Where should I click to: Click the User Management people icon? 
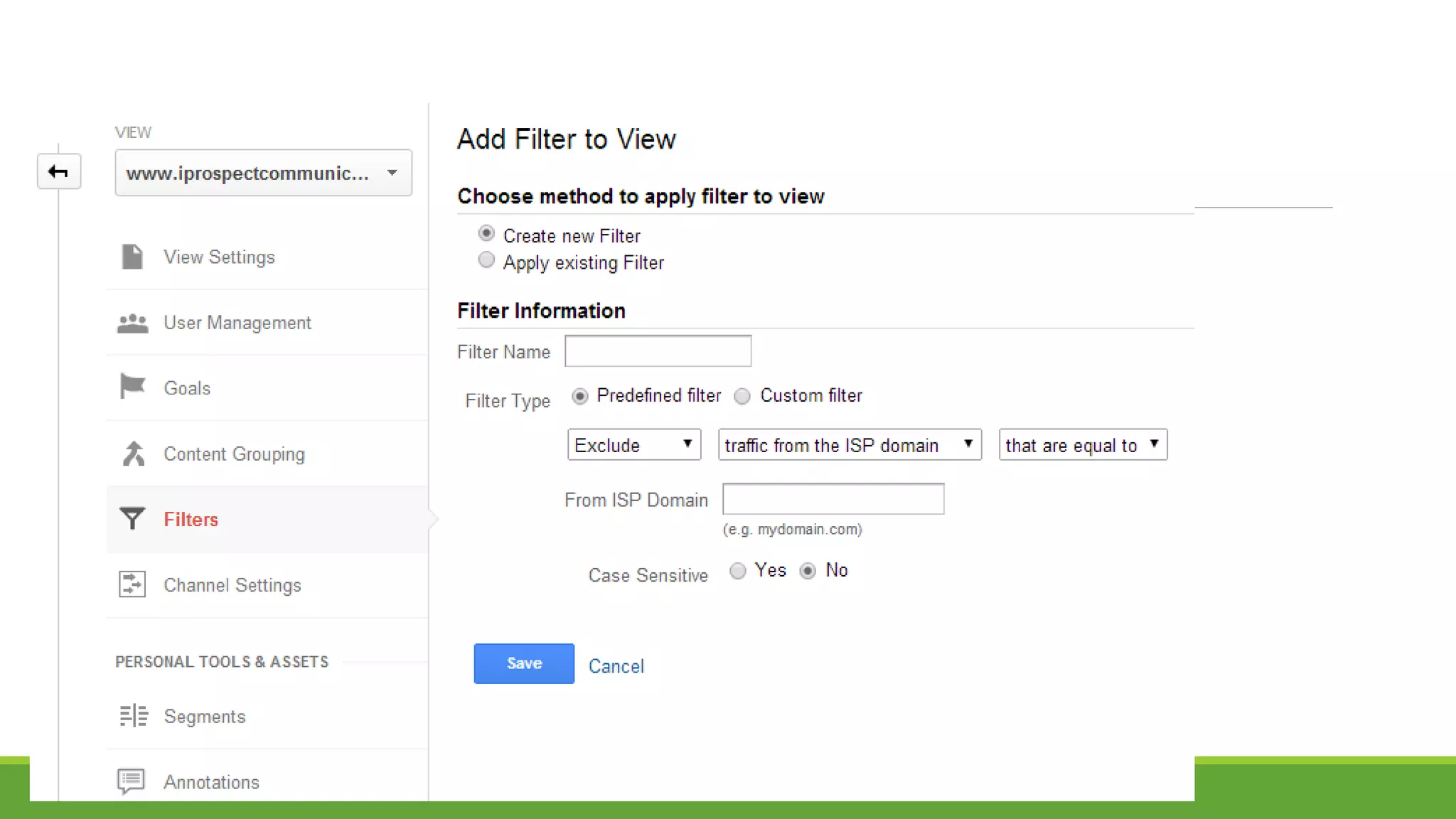(x=132, y=323)
